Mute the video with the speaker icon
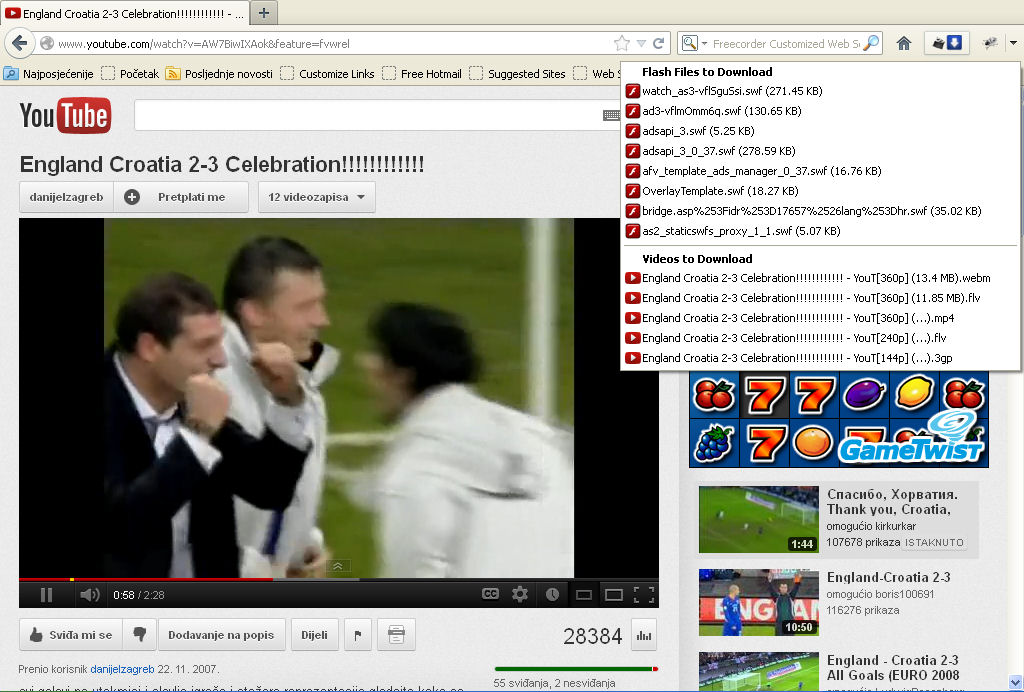 coord(89,595)
